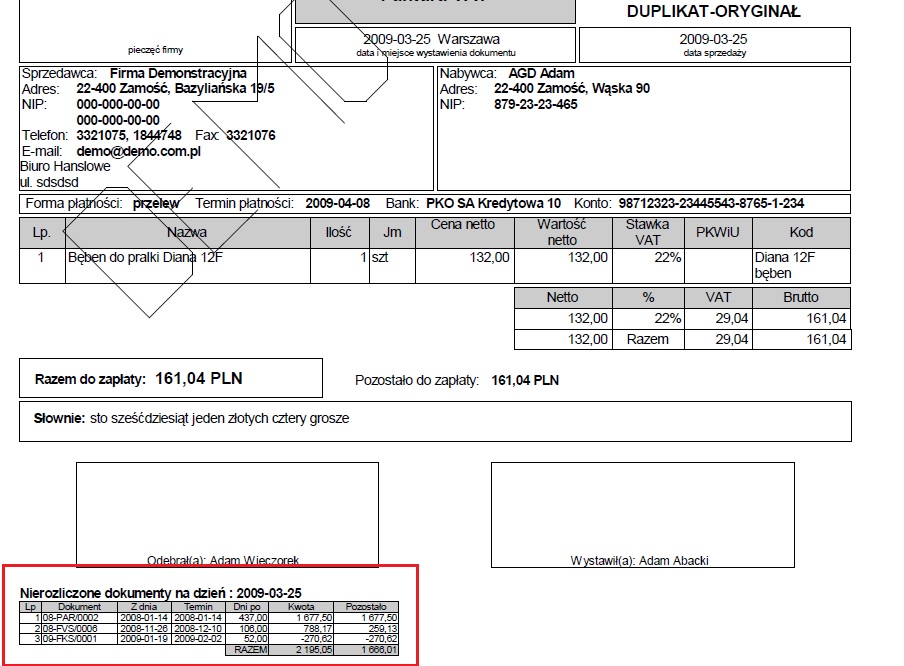Click the Pozostało do zapłaty amount
The height and width of the screenshot is (666, 904).
click(x=525, y=381)
